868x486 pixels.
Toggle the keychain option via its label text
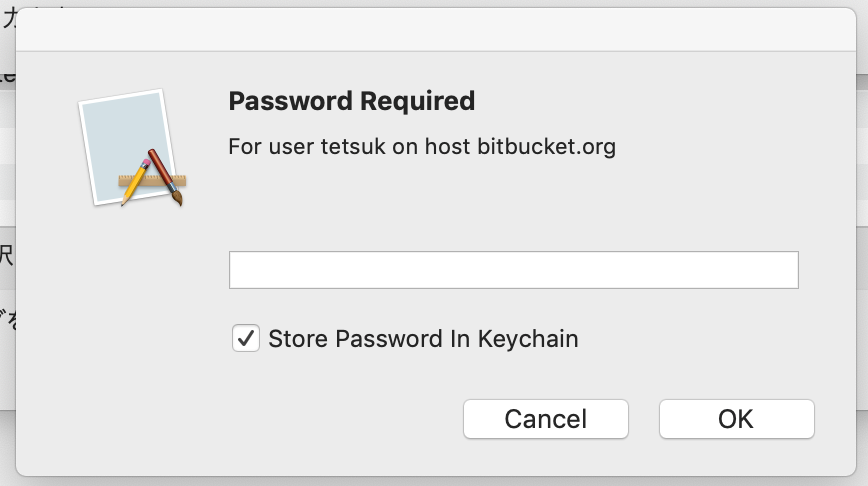coord(423,339)
